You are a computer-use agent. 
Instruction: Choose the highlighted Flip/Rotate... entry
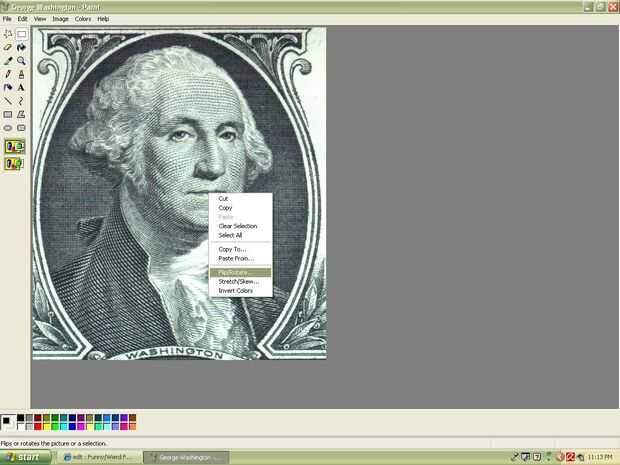coord(240,272)
